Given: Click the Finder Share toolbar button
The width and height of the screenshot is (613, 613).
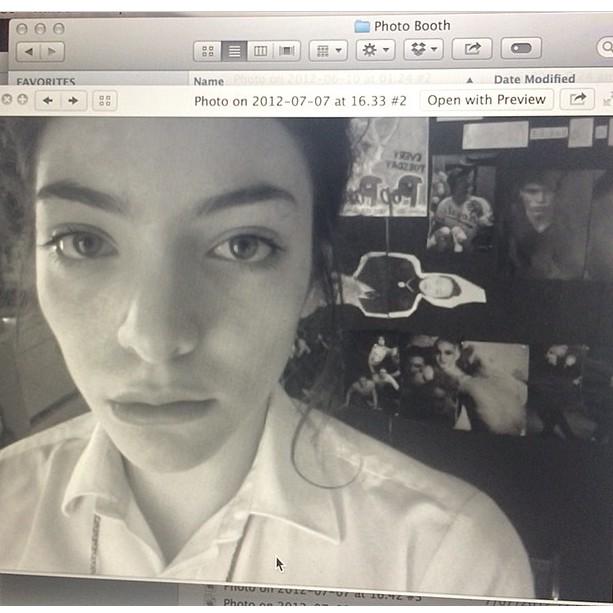Looking at the screenshot, I should click(472, 48).
